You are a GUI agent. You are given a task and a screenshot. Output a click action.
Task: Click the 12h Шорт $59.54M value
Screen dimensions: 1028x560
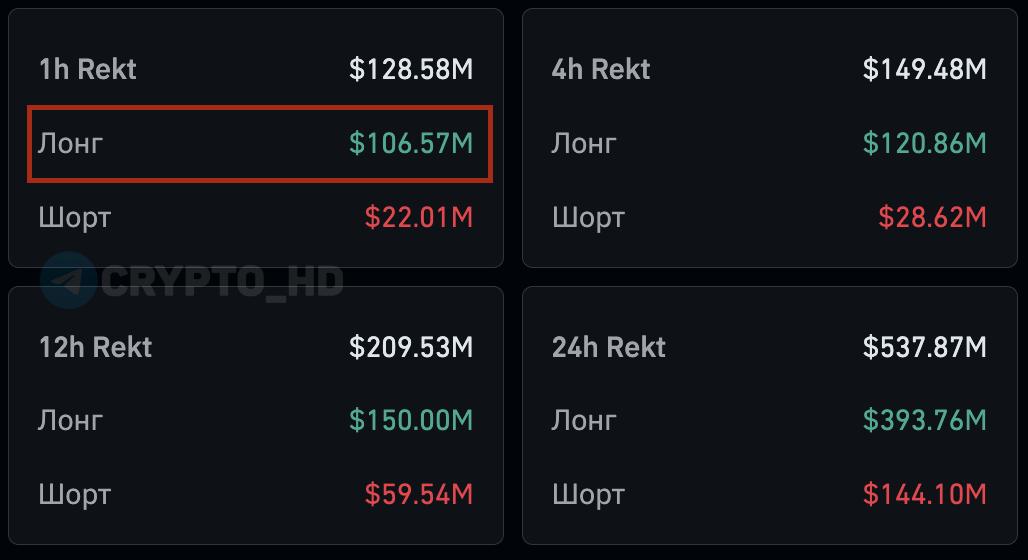(419, 494)
